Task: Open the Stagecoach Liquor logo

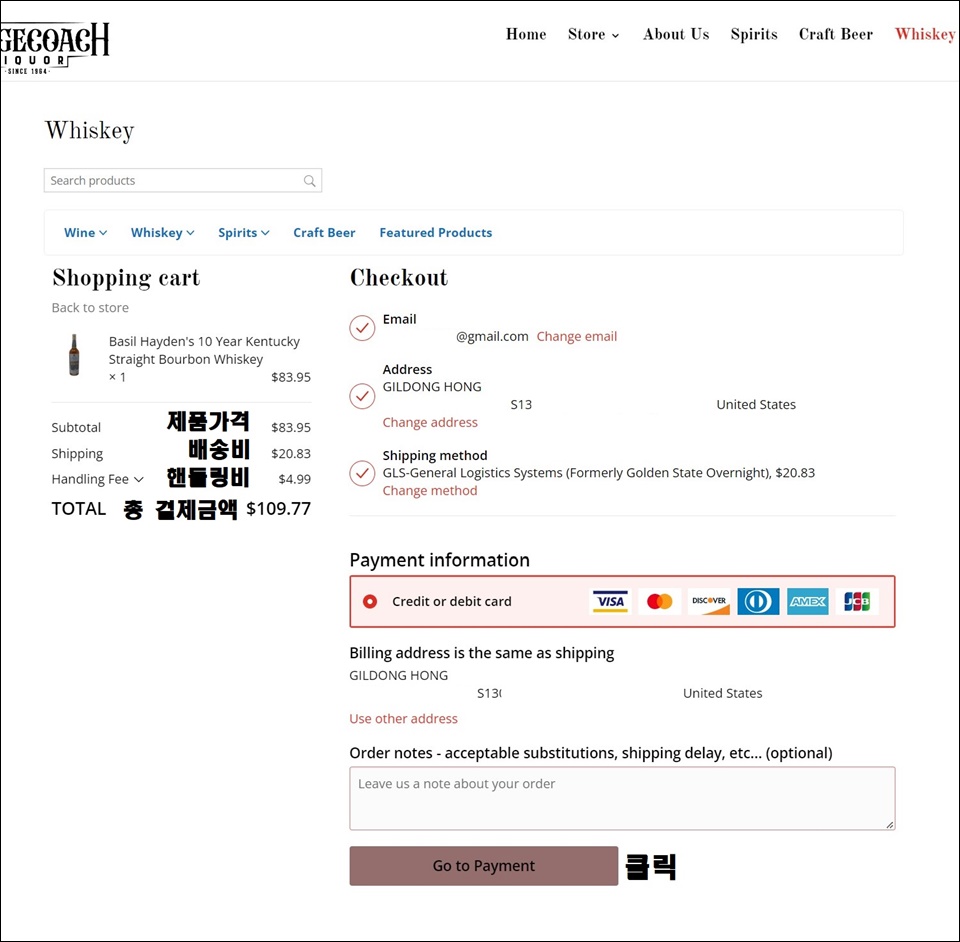Action: (x=55, y=48)
